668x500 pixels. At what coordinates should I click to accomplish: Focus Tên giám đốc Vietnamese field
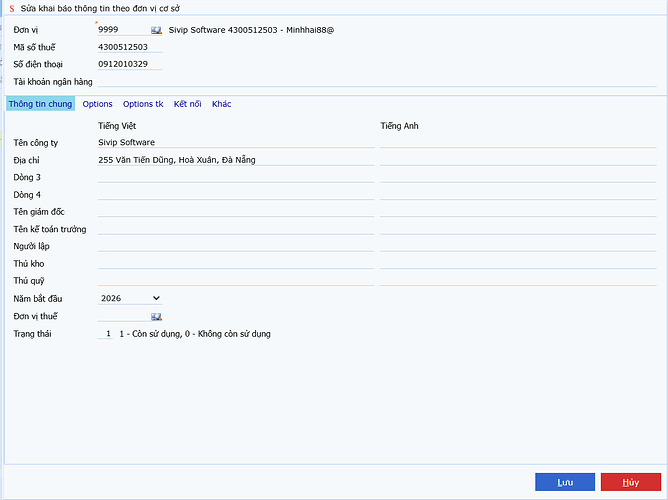click(236, 211)
